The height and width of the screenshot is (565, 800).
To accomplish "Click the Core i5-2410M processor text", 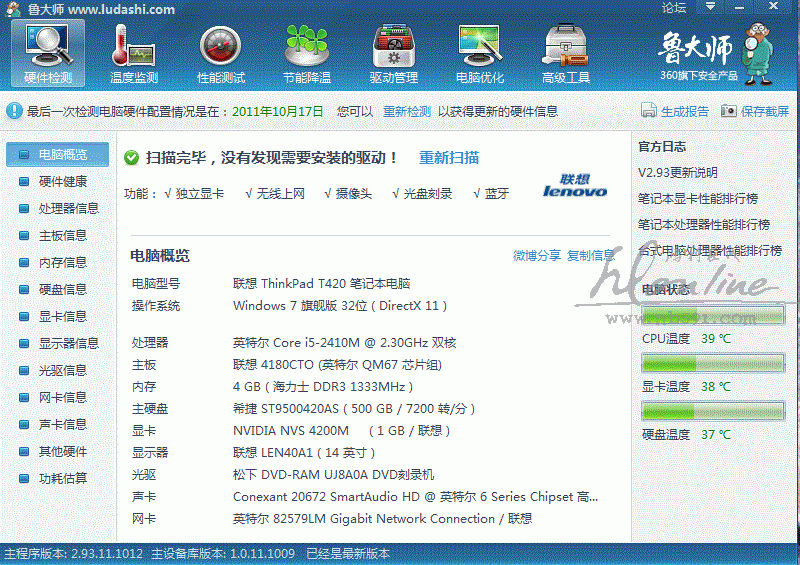I will click(x=344, y=342).
